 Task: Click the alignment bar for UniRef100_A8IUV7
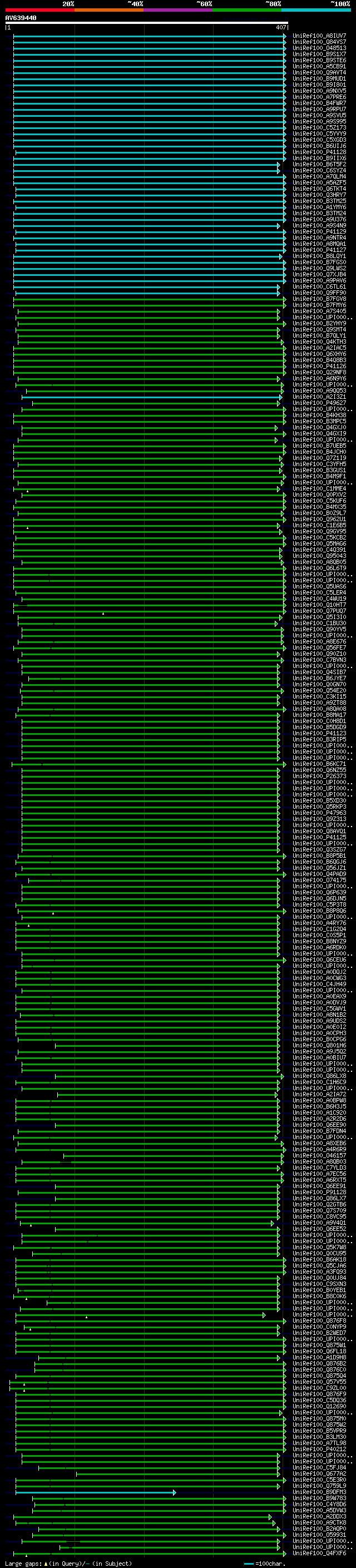click(150, 36)
